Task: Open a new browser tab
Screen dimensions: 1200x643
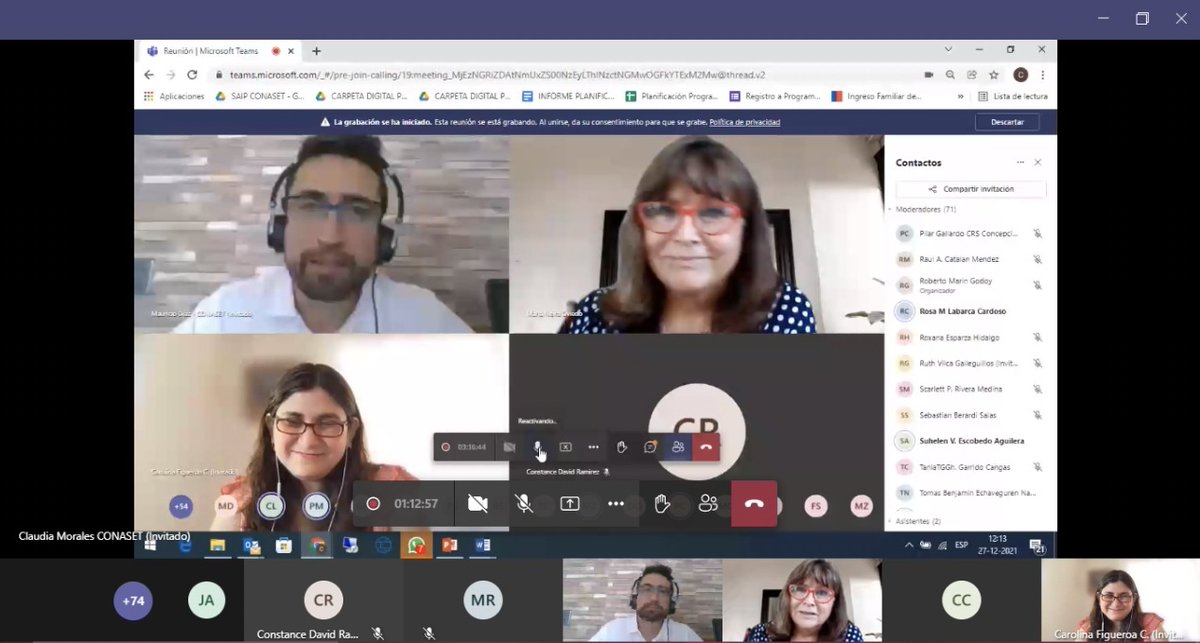Action: pos(316,51)
